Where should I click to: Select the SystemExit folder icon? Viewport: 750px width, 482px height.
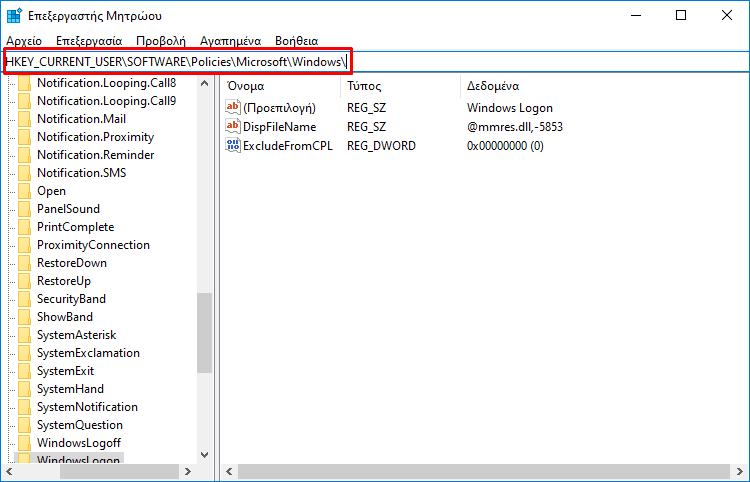click(x=24, y=371)
